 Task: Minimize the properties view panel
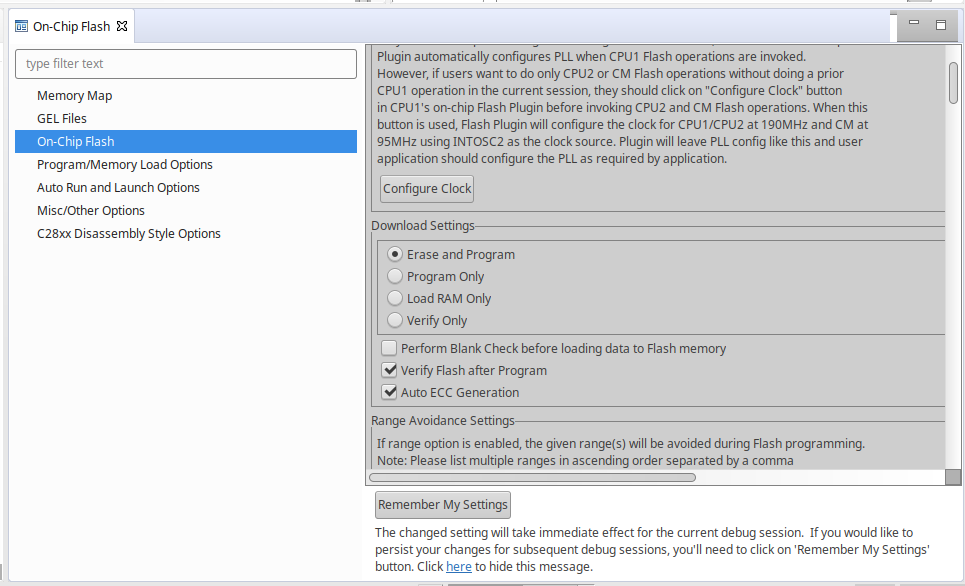(x=916, y=25)
